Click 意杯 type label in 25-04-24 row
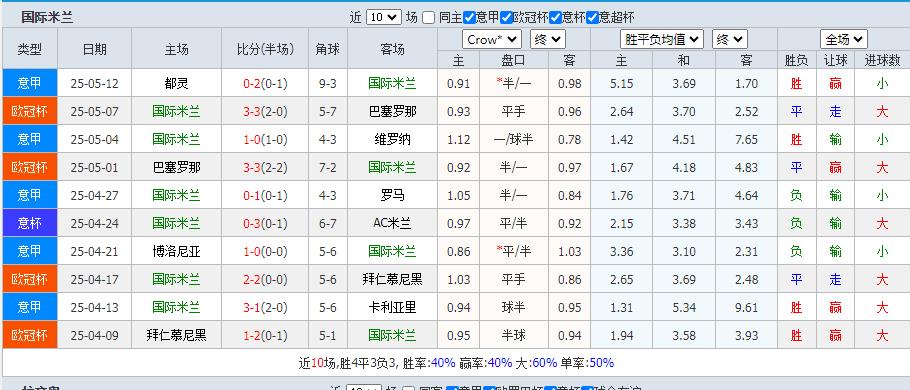This screenshot has height=390, width=910. coord(30,223)
